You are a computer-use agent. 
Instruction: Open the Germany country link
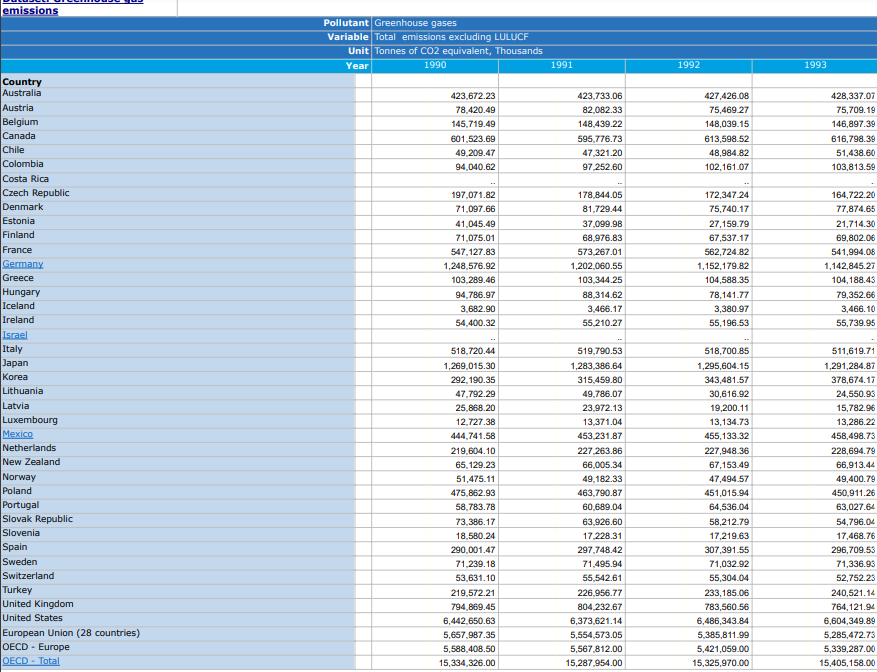point(22,264)
